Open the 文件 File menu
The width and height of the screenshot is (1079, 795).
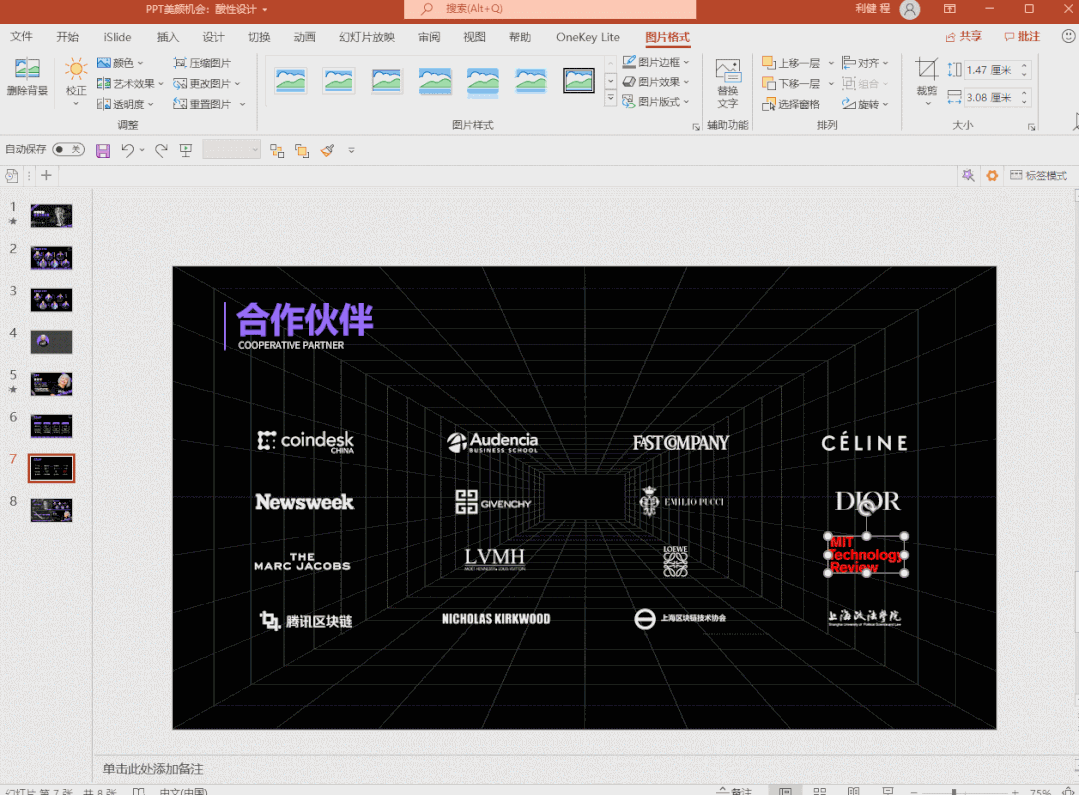tap(21, 37)
